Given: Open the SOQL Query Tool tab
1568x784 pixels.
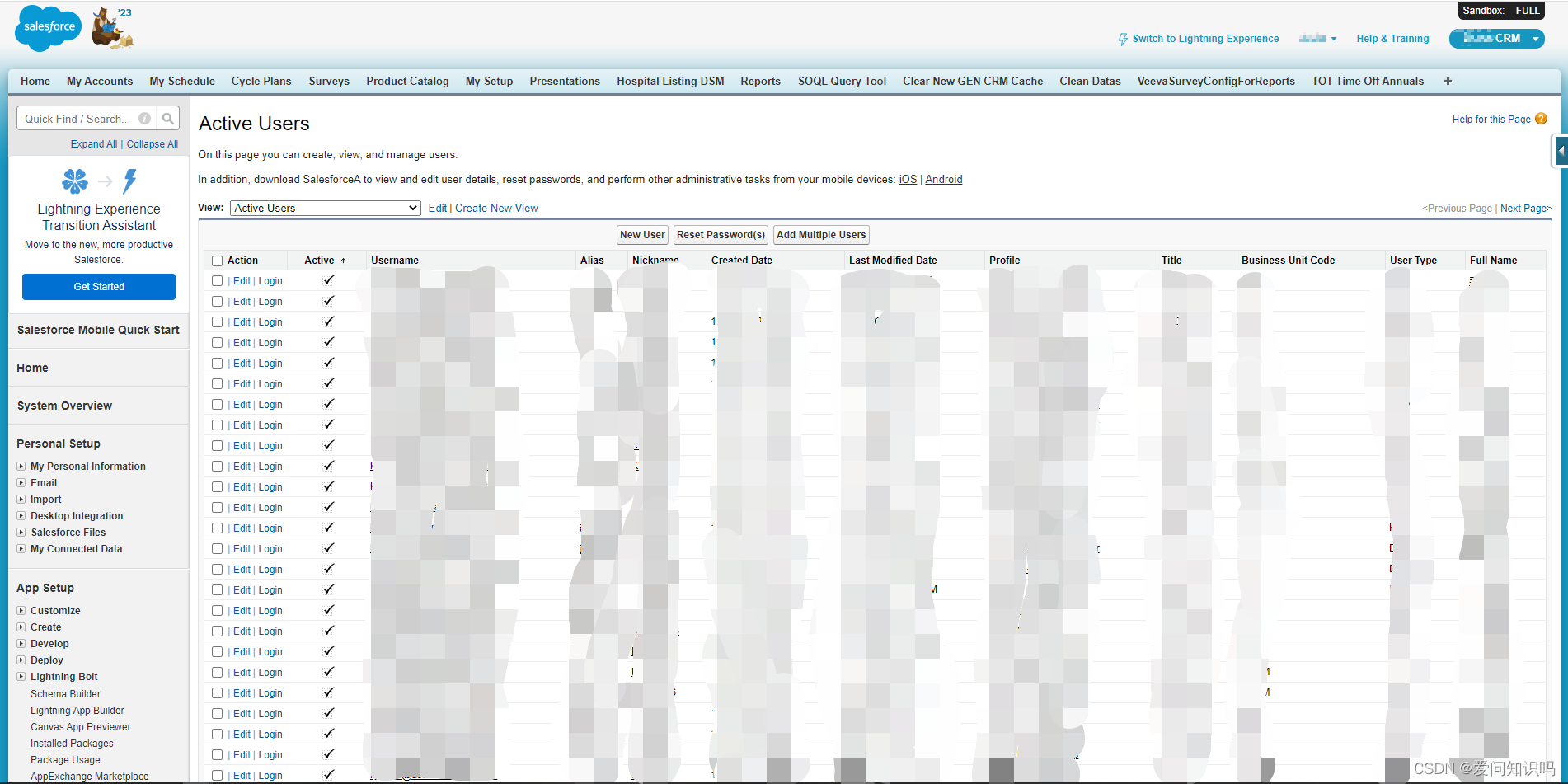Looking at the screenshot, I should 842,81.
